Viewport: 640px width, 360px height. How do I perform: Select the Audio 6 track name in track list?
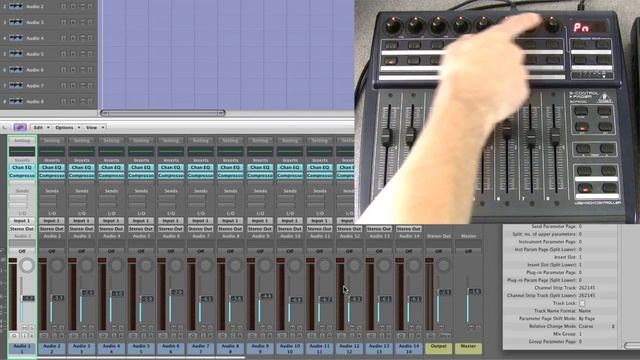coord(35,70)
